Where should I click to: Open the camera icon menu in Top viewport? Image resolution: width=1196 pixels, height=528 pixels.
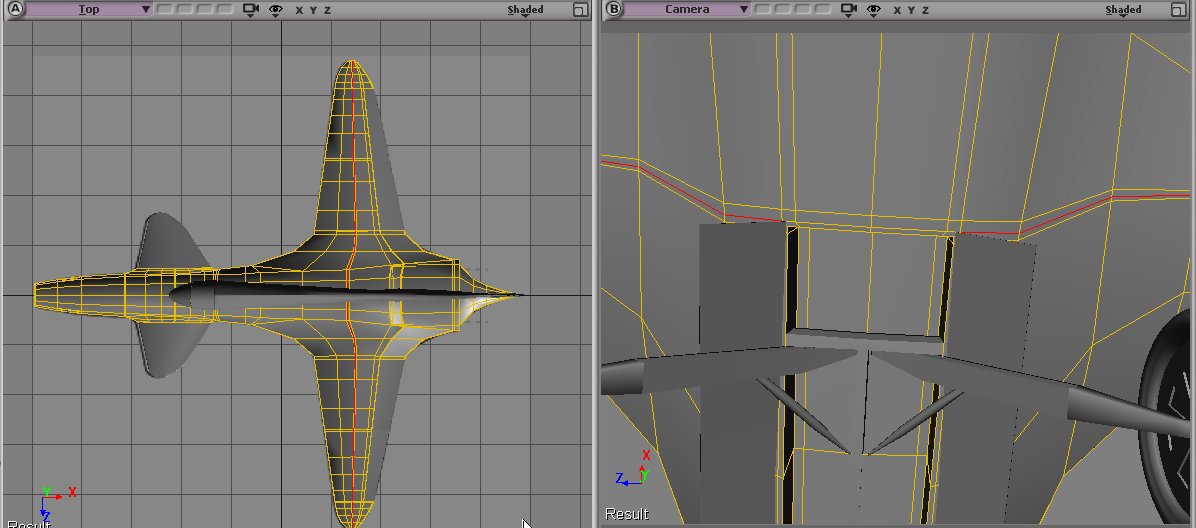[x=250, y=9]
